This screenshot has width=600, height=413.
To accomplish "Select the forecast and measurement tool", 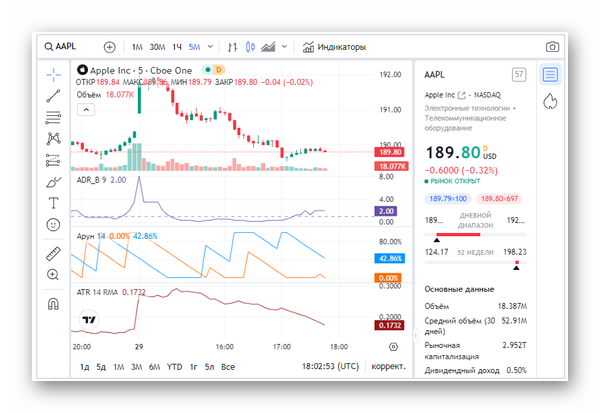I will point(54,160).
